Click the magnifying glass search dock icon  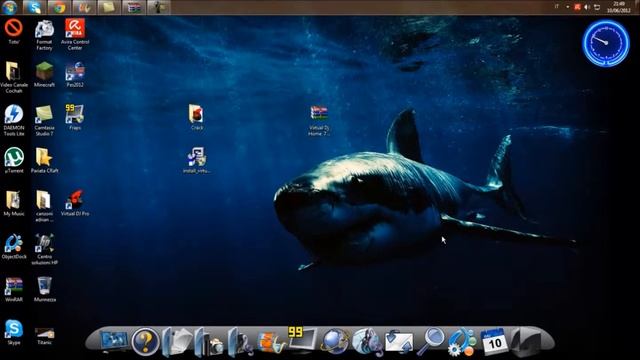[x=430, y=341]
